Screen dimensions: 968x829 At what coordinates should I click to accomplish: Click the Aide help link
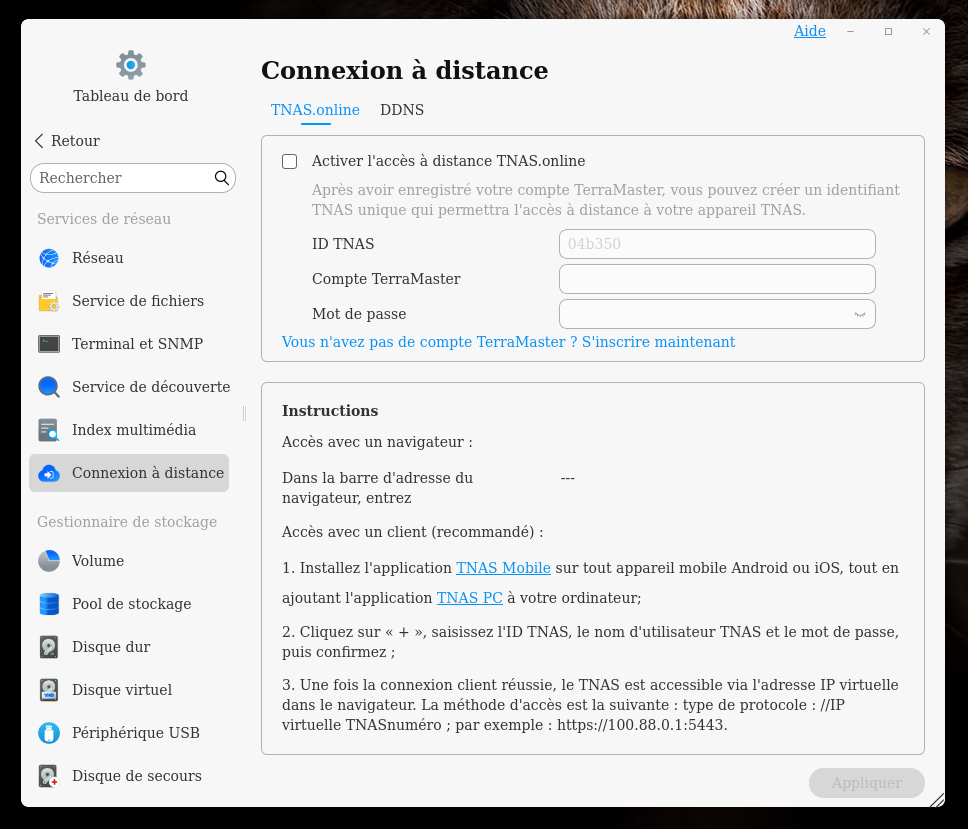point(809,31)
